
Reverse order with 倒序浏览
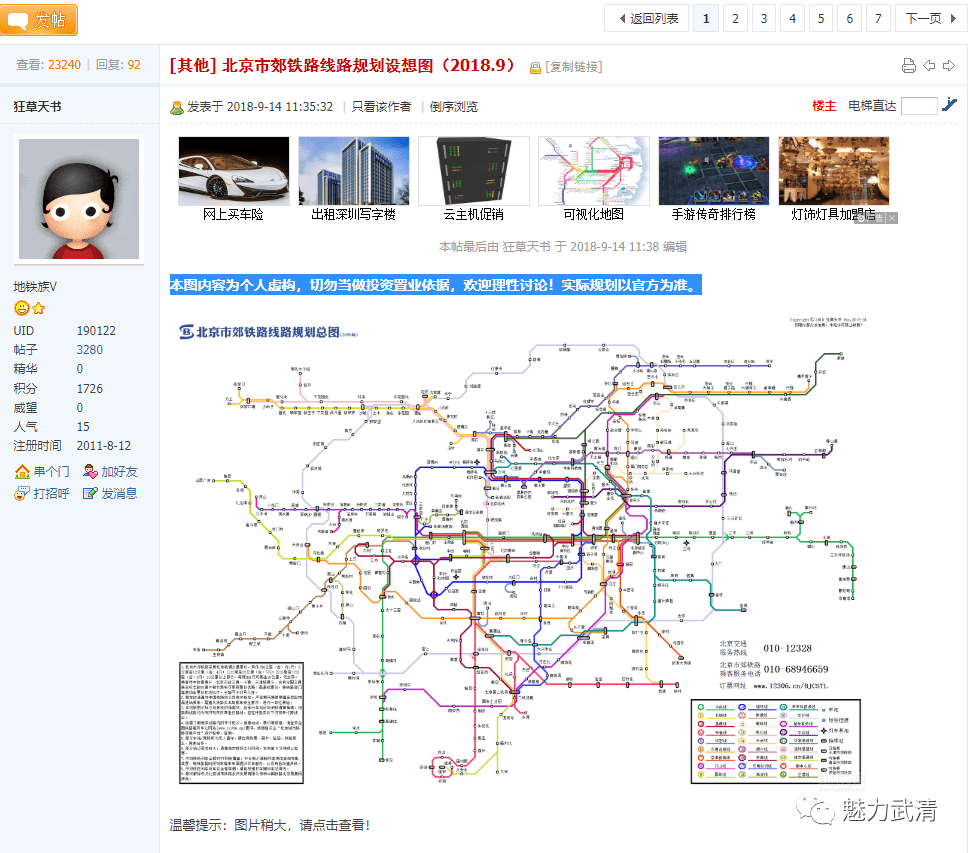pyautogui.click(x=454, y=107)
